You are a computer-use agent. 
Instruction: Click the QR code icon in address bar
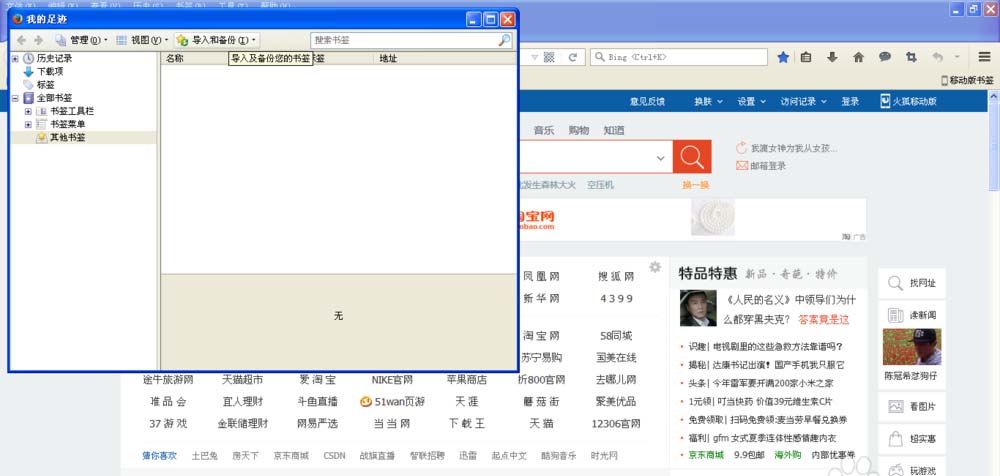coord(549,57)
